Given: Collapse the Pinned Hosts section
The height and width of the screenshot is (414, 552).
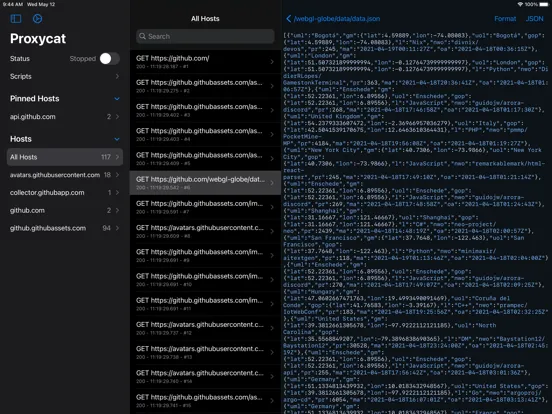Looking at the screenshot, I should 117,99.
